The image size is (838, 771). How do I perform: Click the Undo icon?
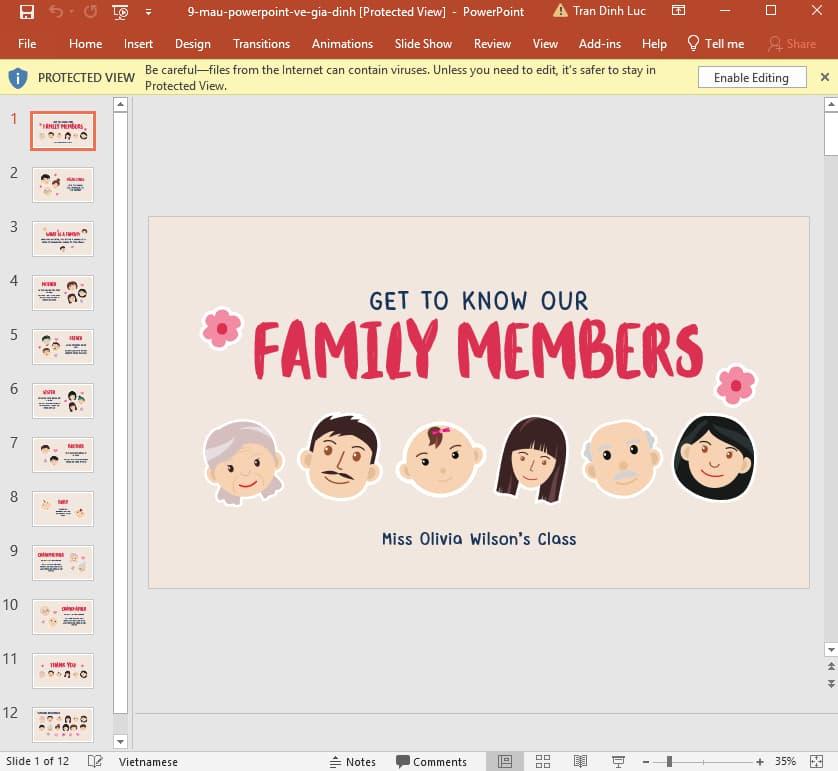pos(56,11)
